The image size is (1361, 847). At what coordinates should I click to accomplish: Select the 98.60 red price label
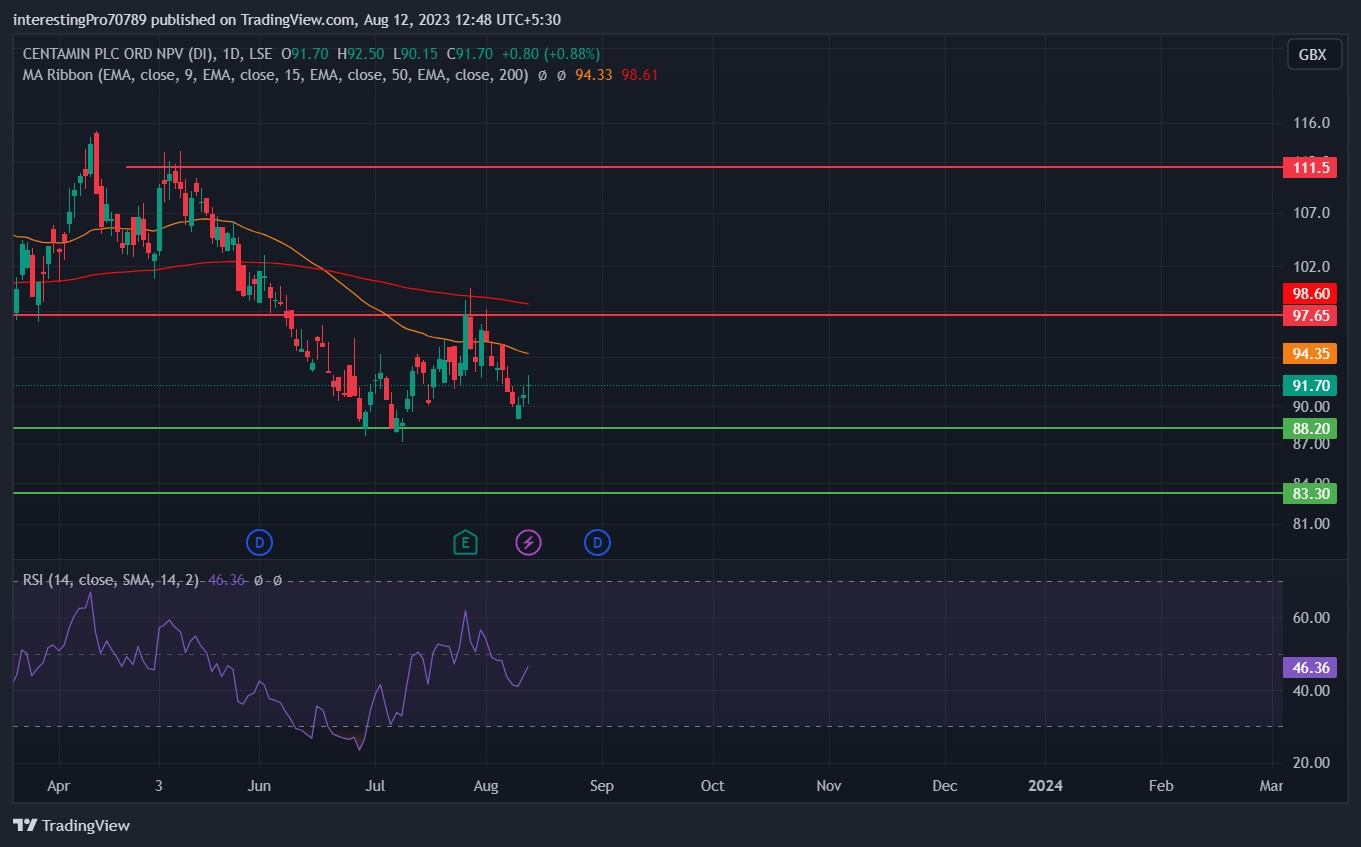[x=1310, y=293]
